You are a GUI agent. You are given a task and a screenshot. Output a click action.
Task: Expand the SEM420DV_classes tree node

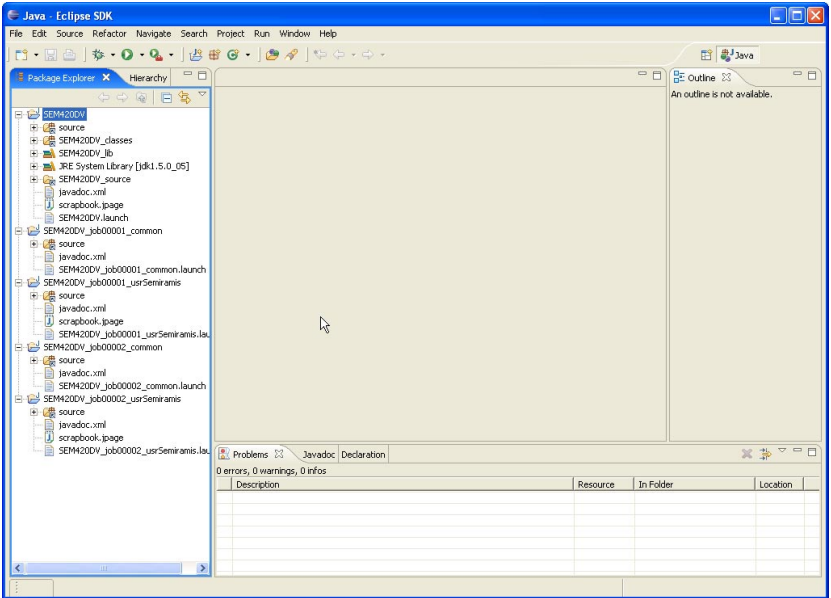[34, 141]
